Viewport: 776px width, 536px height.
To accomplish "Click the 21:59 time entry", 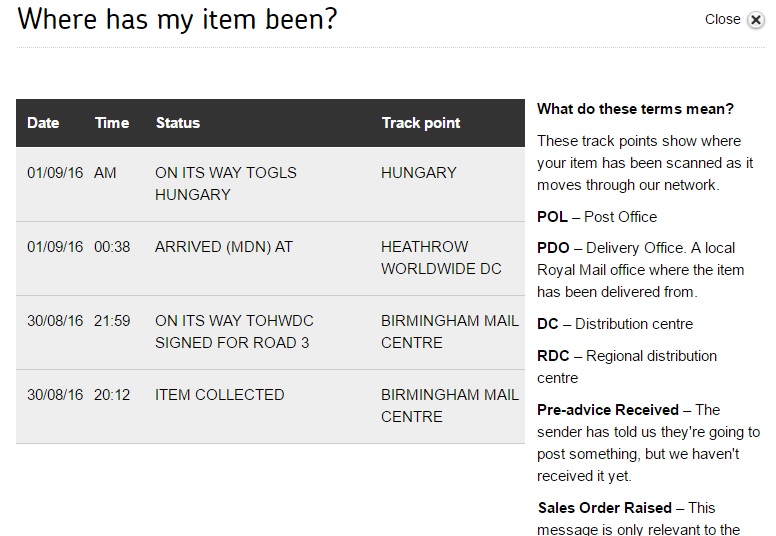I will point(112,321).
